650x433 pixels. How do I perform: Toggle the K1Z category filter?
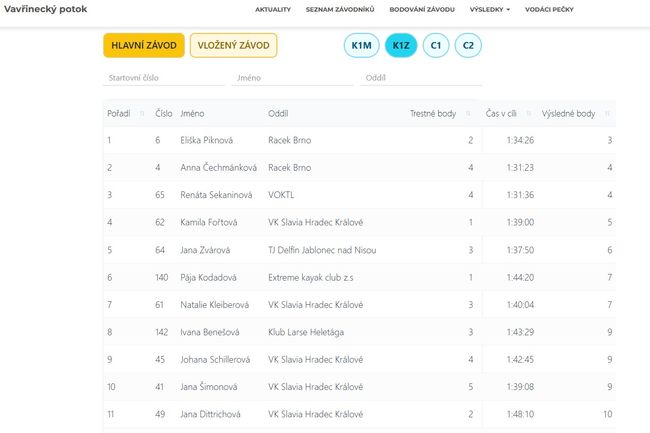click(401, 46)
